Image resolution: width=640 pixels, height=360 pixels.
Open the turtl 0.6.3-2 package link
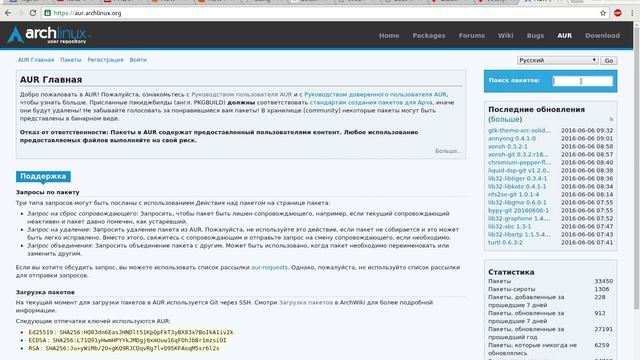(505, 242)
